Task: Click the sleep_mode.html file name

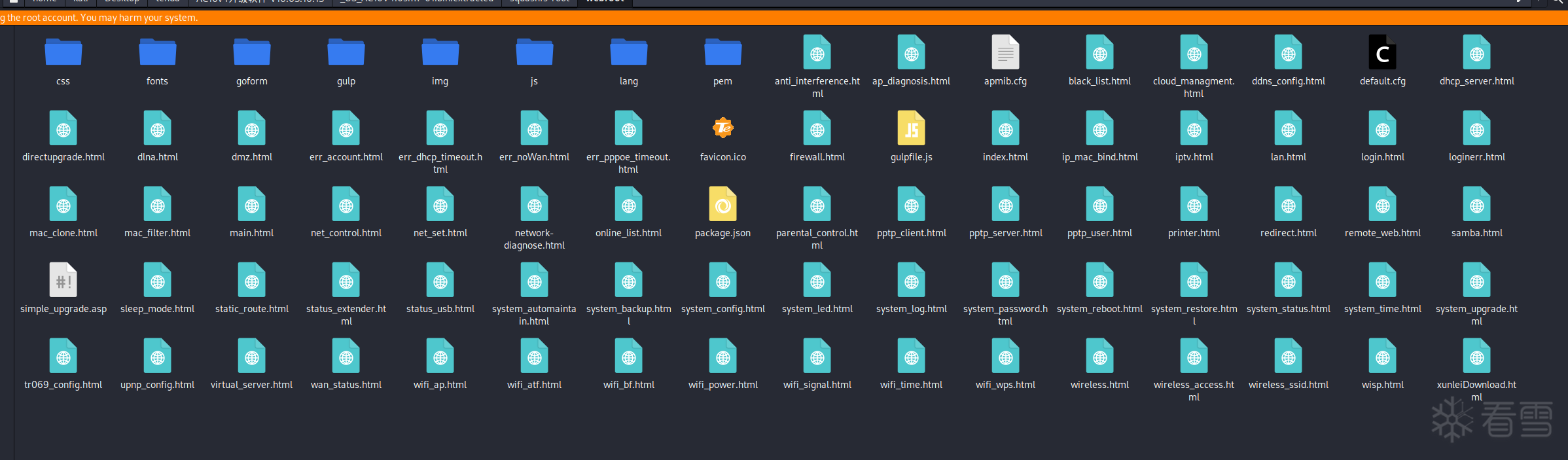Action: 157,309
